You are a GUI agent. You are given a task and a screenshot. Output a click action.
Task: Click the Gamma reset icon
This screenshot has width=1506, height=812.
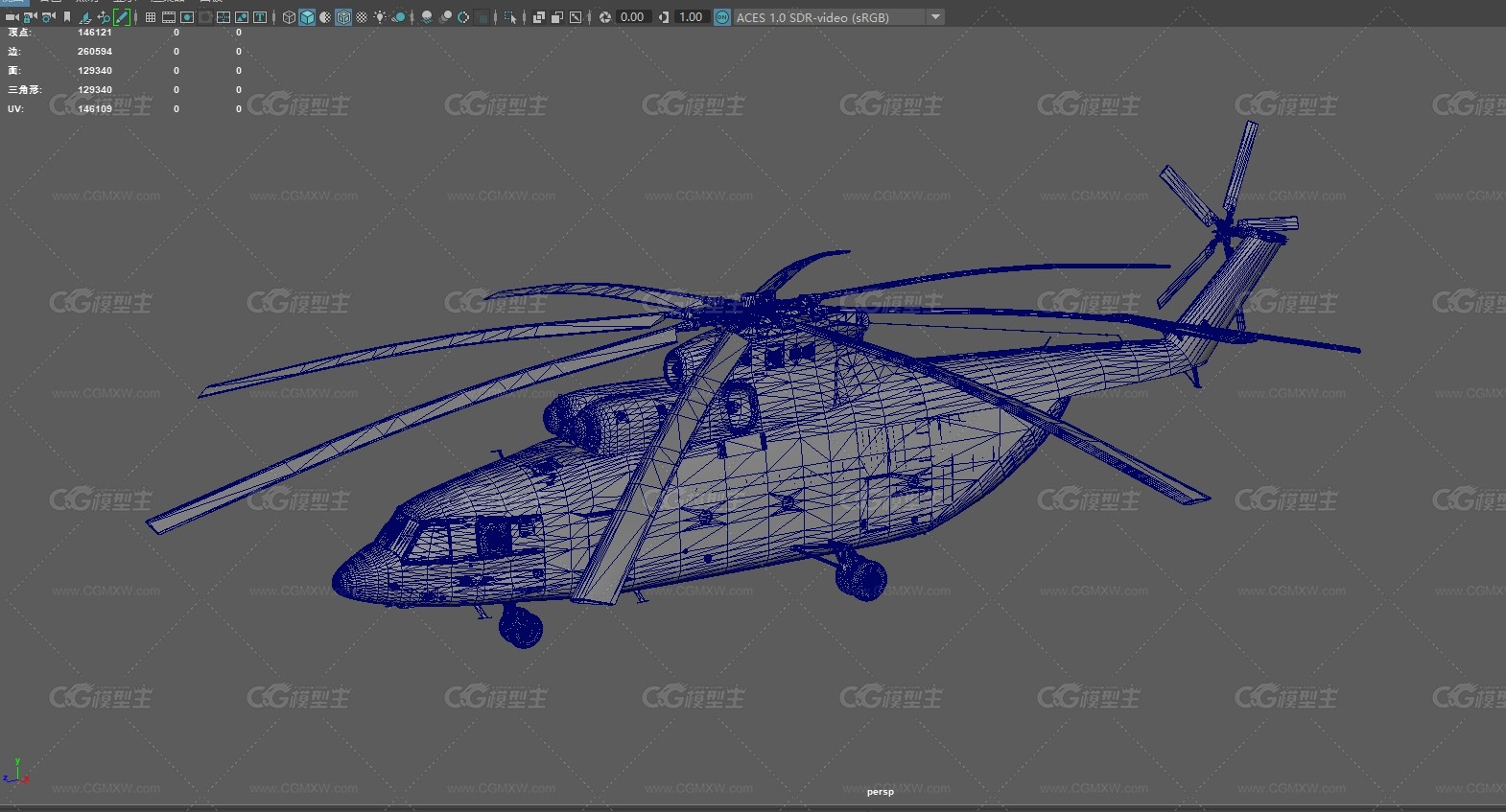(x=664, y=17)
